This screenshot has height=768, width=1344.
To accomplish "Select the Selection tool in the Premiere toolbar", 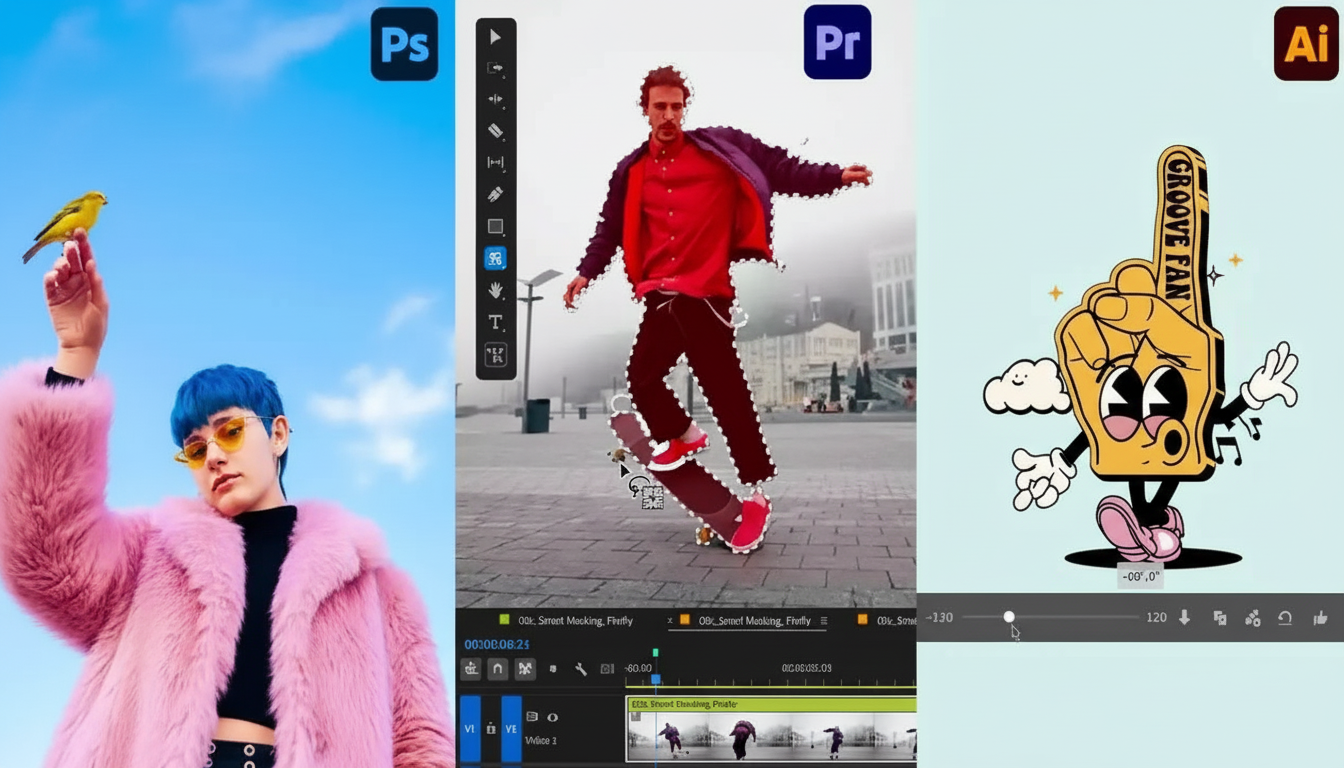I will tap(495, 36).
